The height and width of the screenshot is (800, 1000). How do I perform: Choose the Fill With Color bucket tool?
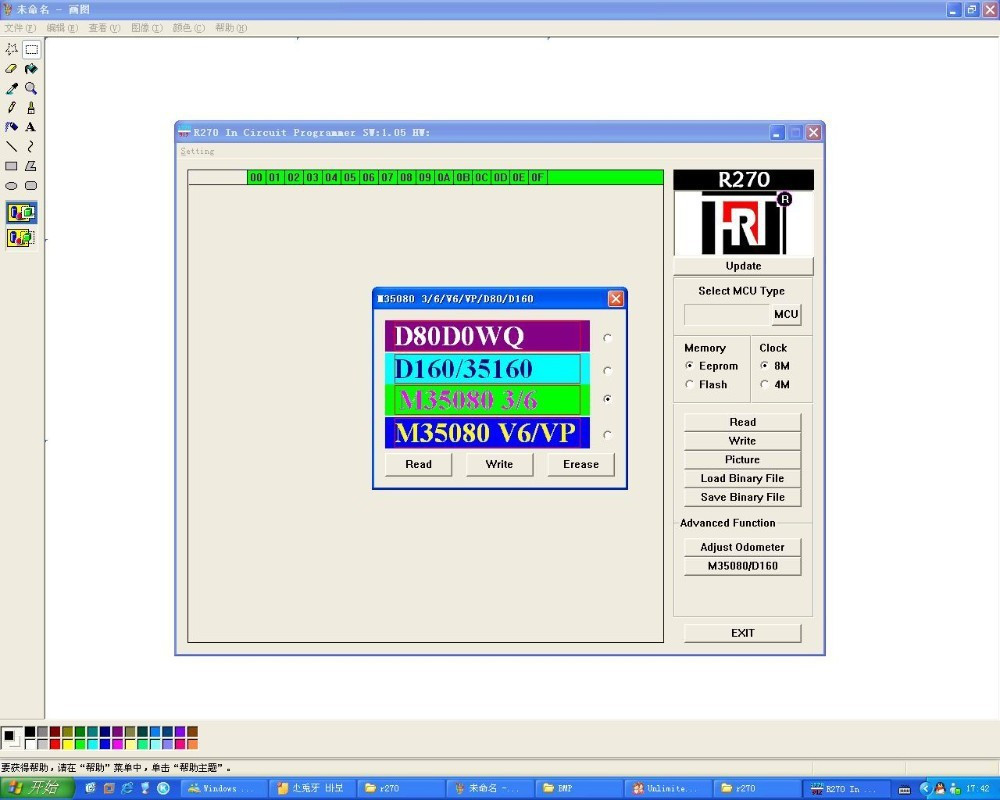click(31, 69)
